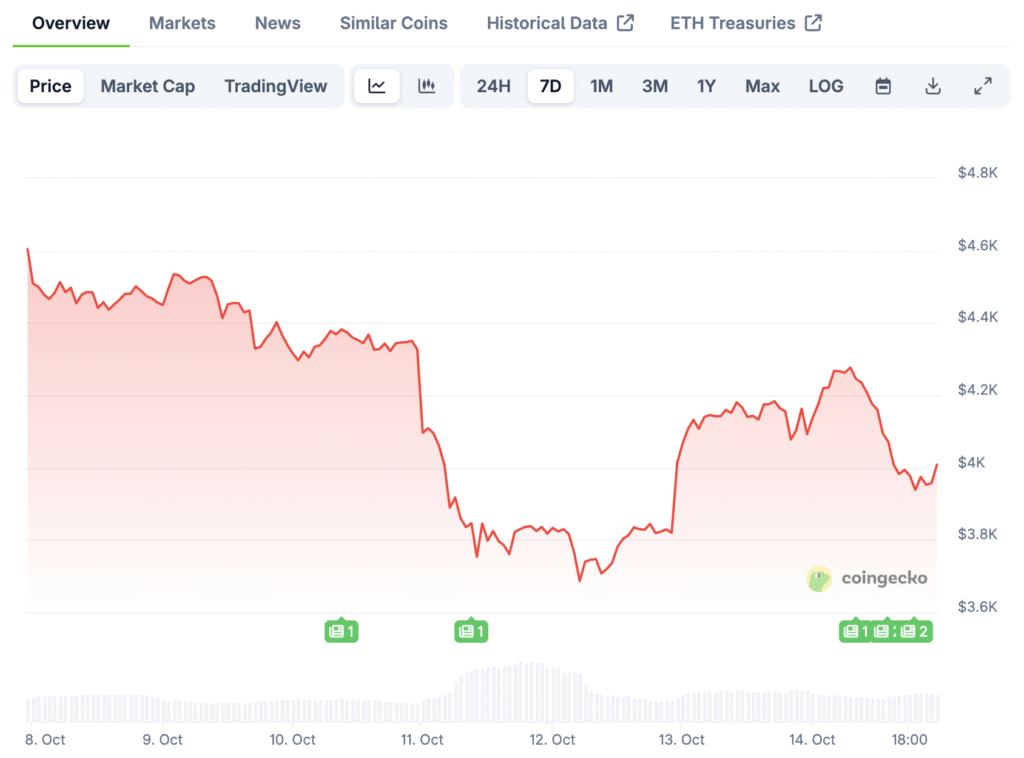The height and width of the screenshot is (758, 1024).
Task: Select the Price view toggle
Action: 50,86
